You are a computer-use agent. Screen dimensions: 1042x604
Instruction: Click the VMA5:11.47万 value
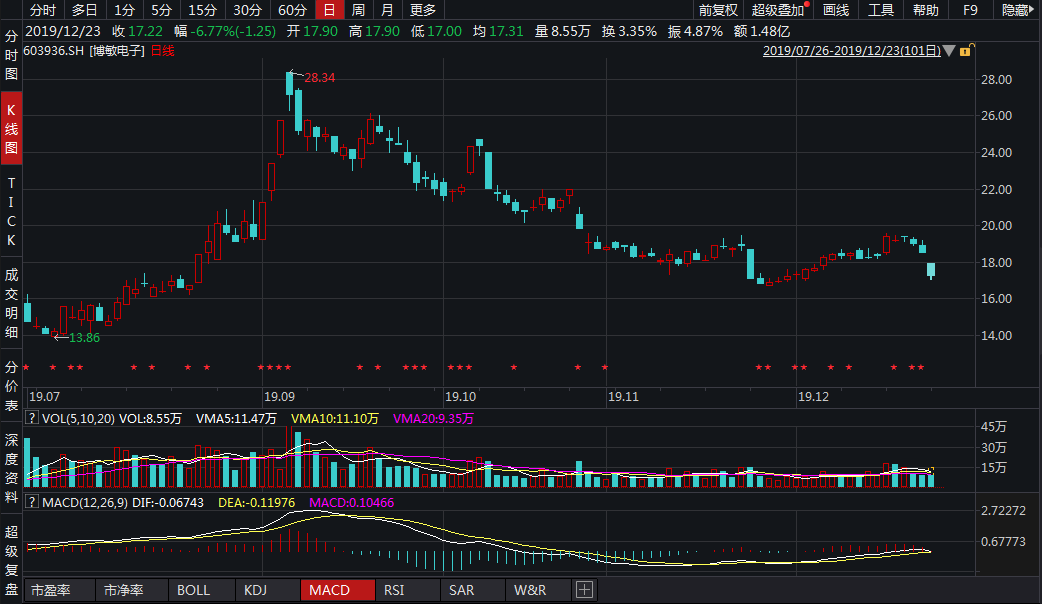pyautogui.click(x=236, y=419)
